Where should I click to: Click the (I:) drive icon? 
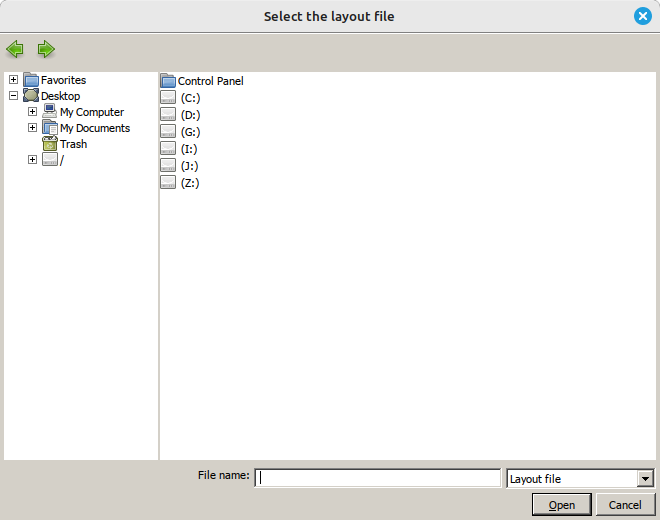click(x=168, y=148)
